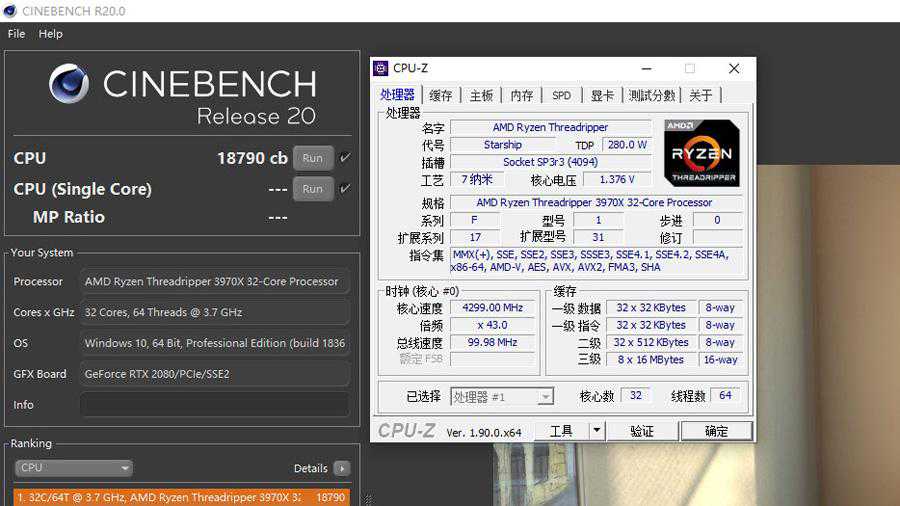900x506 pixels.
Task: Click the Info text field
Action: [x=214, y=405]
